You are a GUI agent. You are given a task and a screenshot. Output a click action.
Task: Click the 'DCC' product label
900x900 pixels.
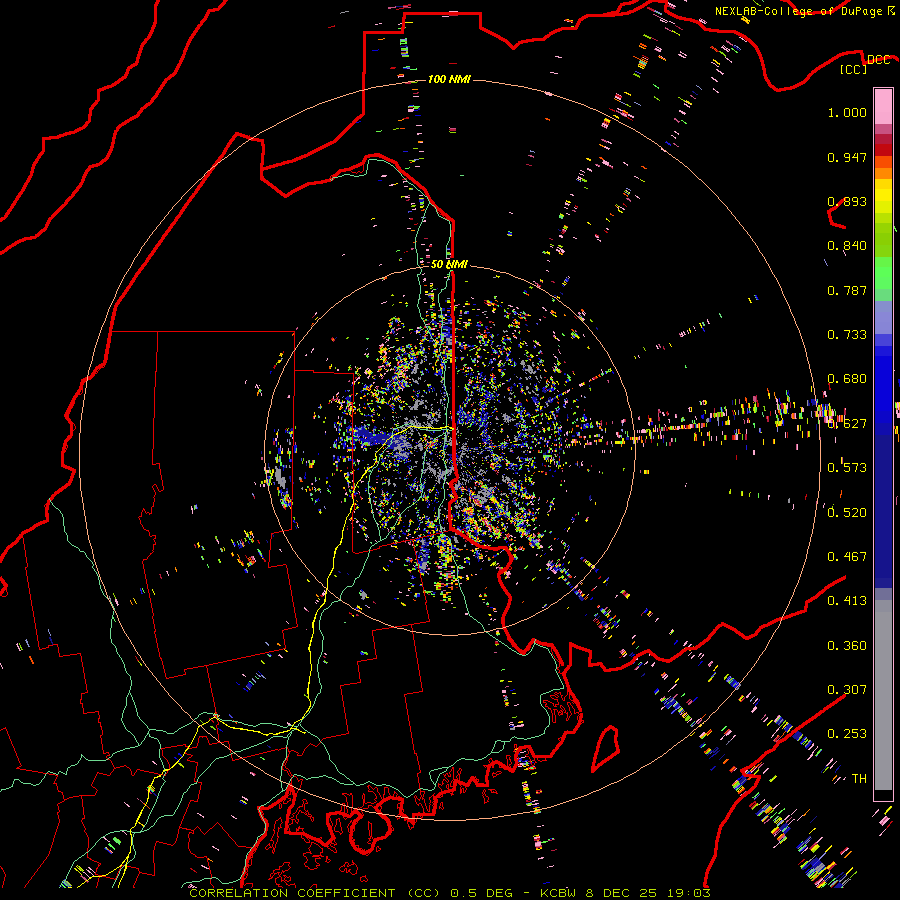coord(878,60)
